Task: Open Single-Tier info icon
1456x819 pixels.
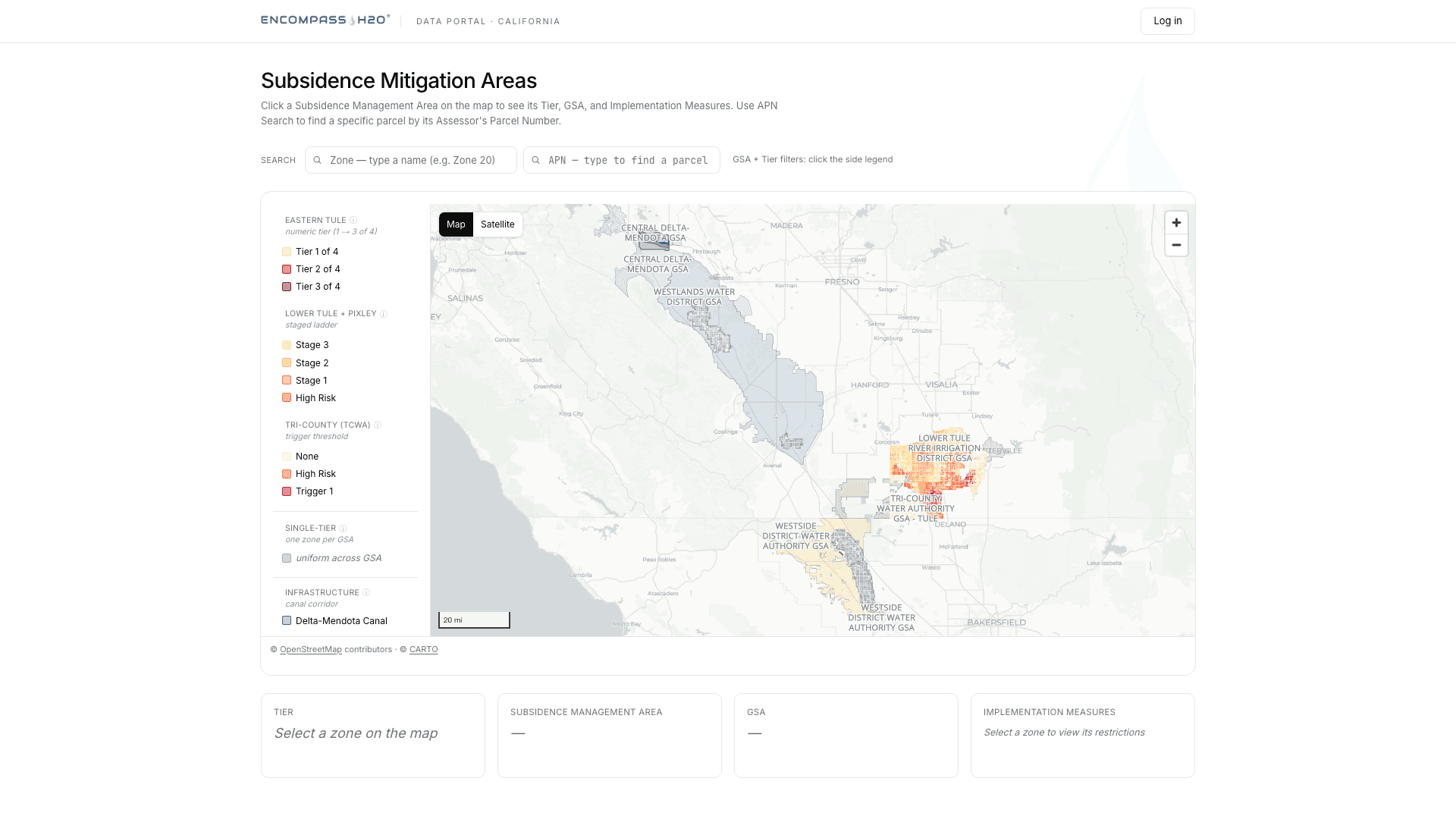Action: tap(343, 528)
